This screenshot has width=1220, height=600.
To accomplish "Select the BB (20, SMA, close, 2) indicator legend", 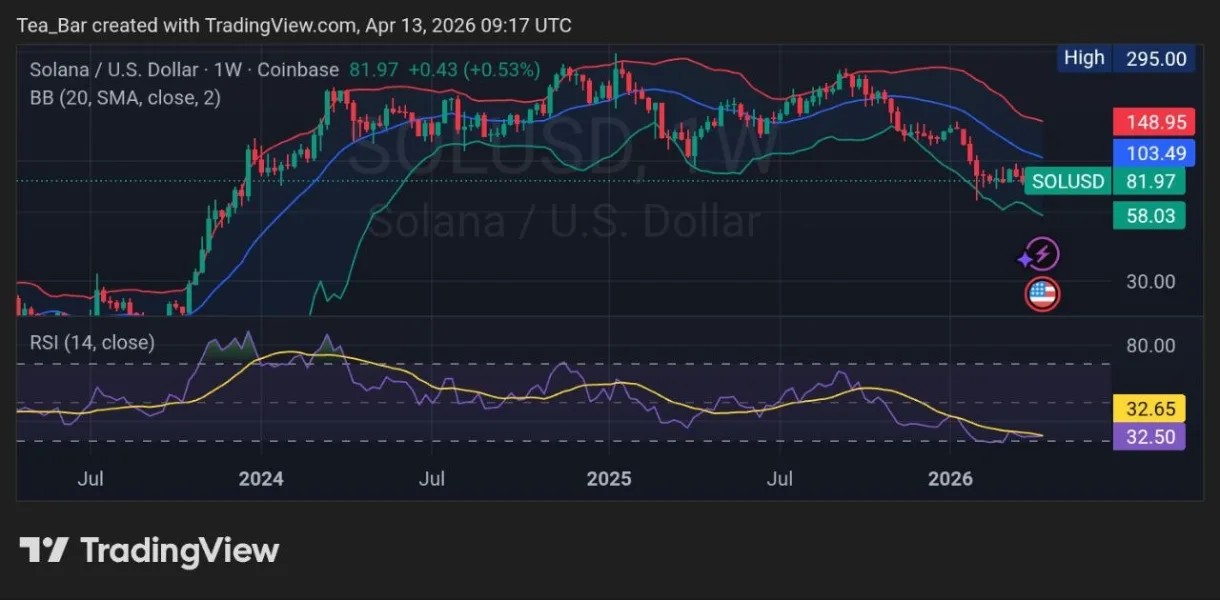I will tap(125, 98).
